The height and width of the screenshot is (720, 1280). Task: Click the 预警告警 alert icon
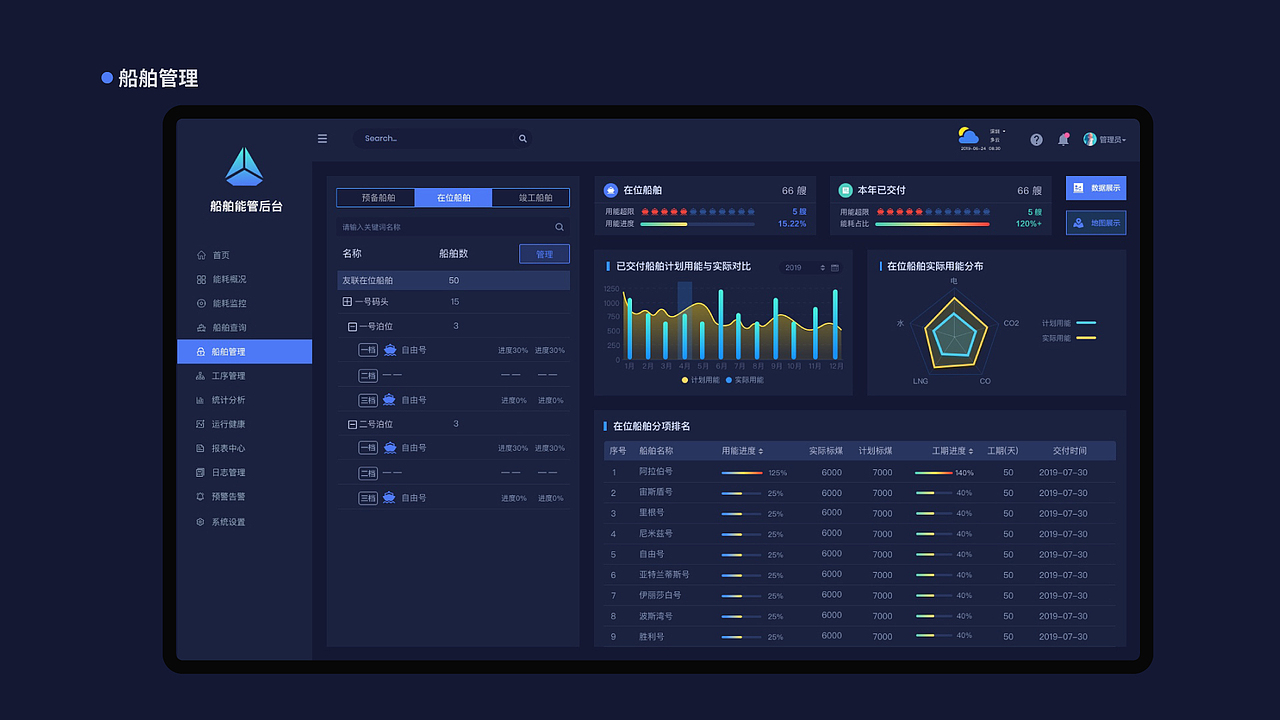[x=201, y=496]
